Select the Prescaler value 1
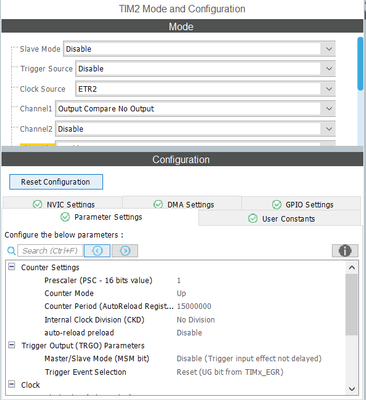Viewport: 366px width, 400px height. tap(179, 280)
